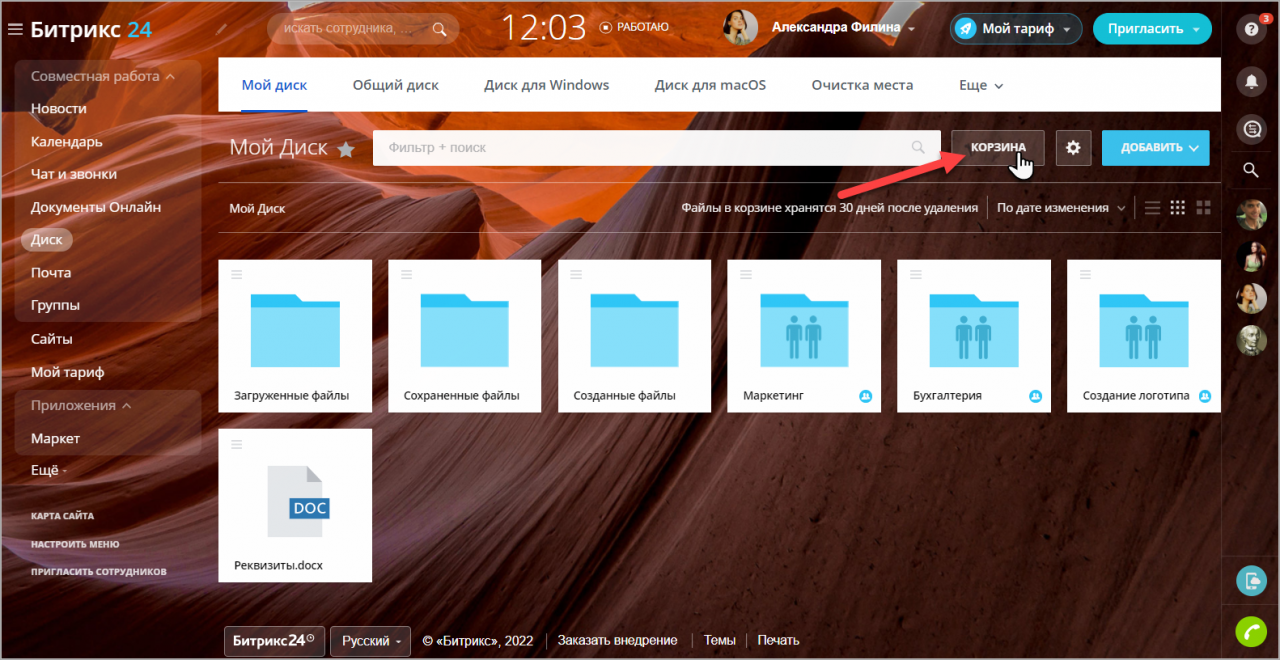
Task: Click the Заказать внедрение footer link
Action: click(x=617, y=640)
